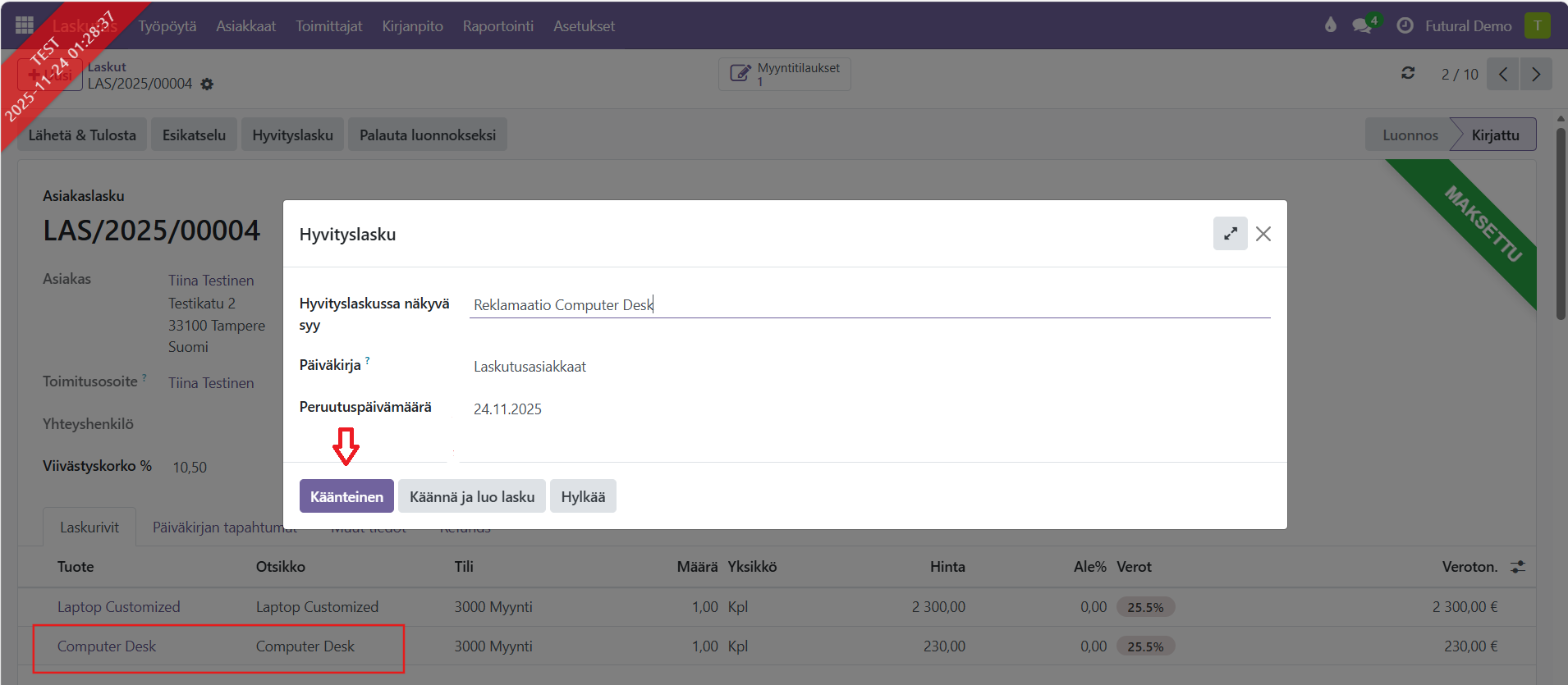Open the apps grid menu icon
1568x685 pixels.
25,25
